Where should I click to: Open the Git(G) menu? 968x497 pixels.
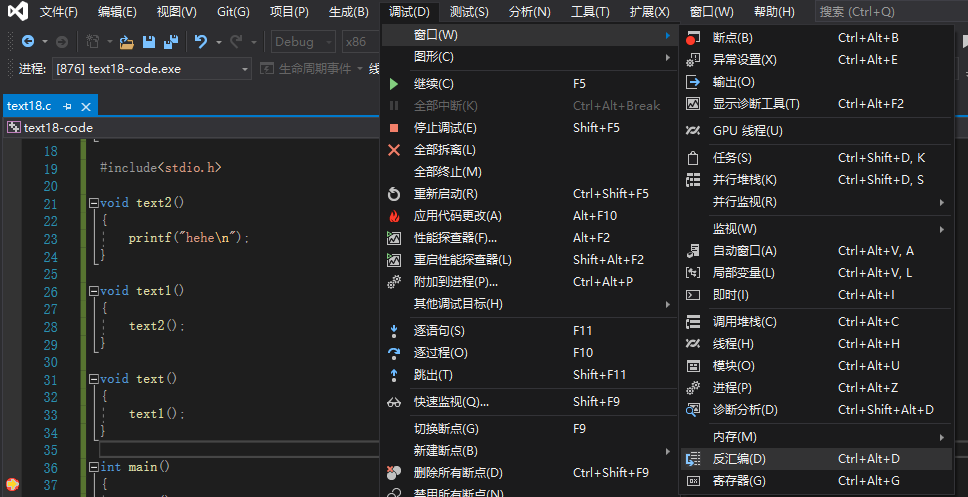(x=233, y=12)
